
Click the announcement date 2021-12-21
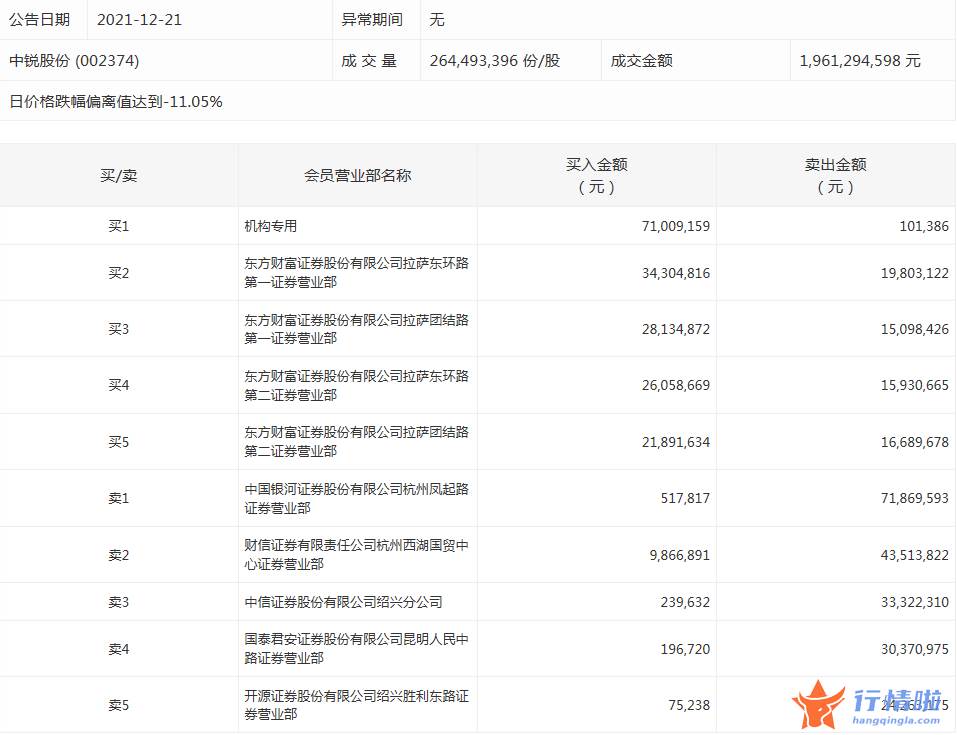coord(139,20)
